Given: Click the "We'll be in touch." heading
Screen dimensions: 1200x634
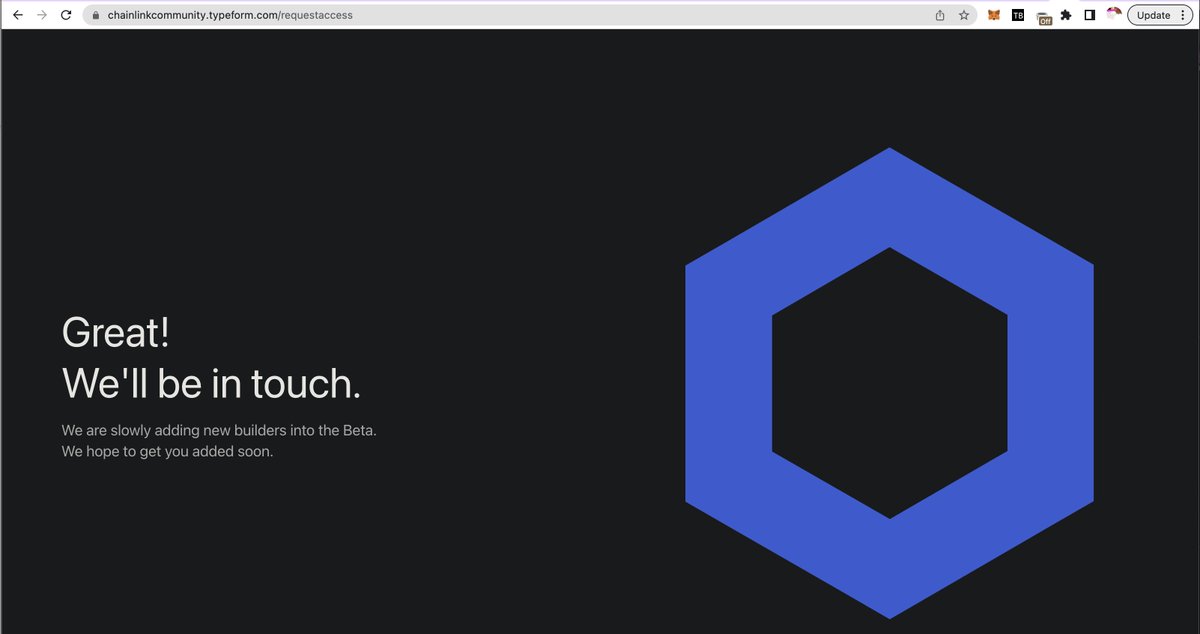Looking at the screenshot, I should 211,383.
